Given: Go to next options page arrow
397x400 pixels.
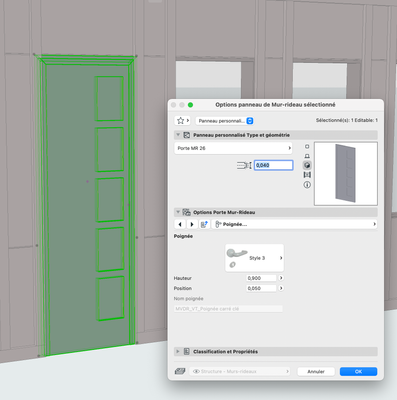Looking at the screenshot, I should [x=192, y=224].
